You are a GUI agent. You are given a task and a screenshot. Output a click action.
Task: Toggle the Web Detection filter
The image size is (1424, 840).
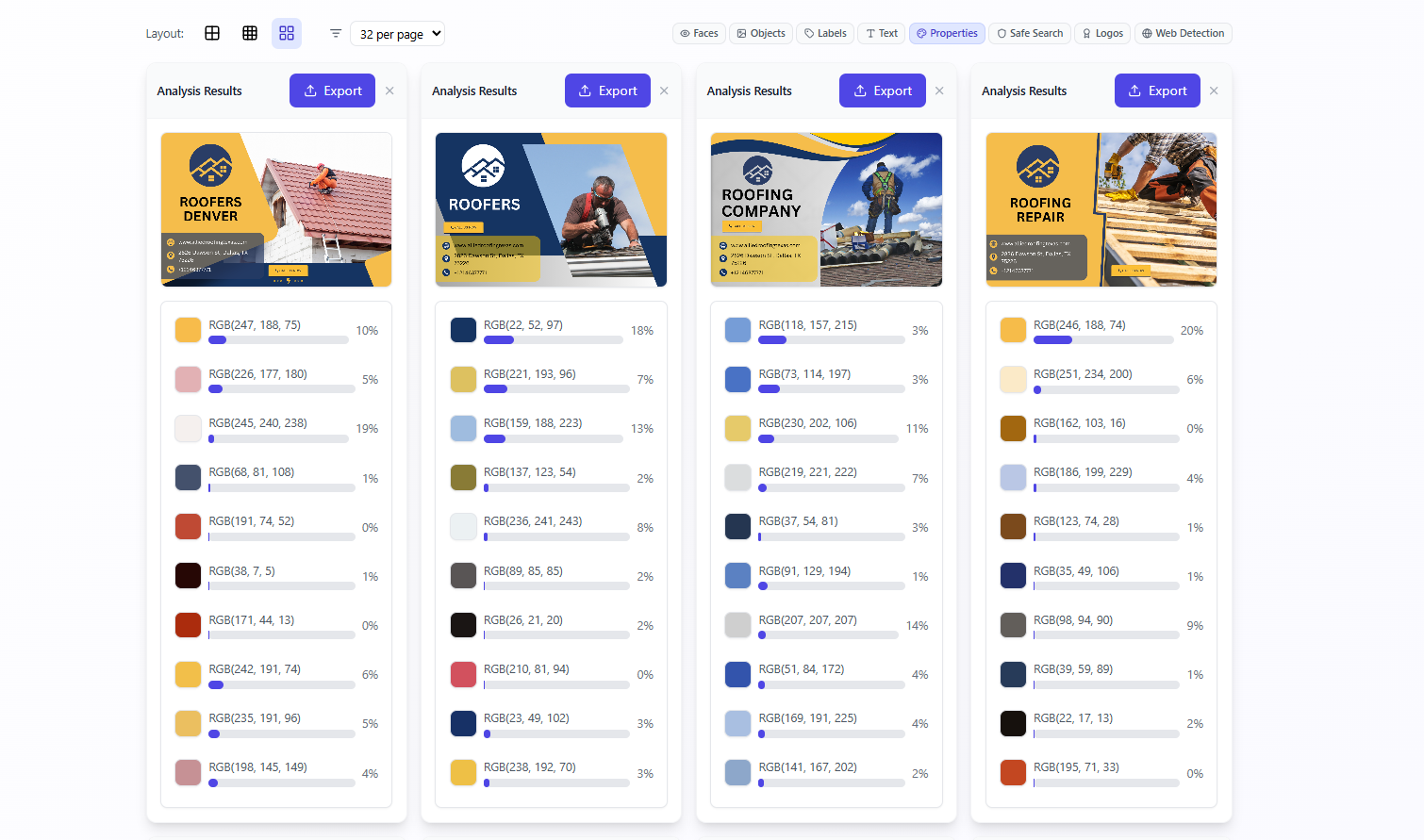(1183, 33)
